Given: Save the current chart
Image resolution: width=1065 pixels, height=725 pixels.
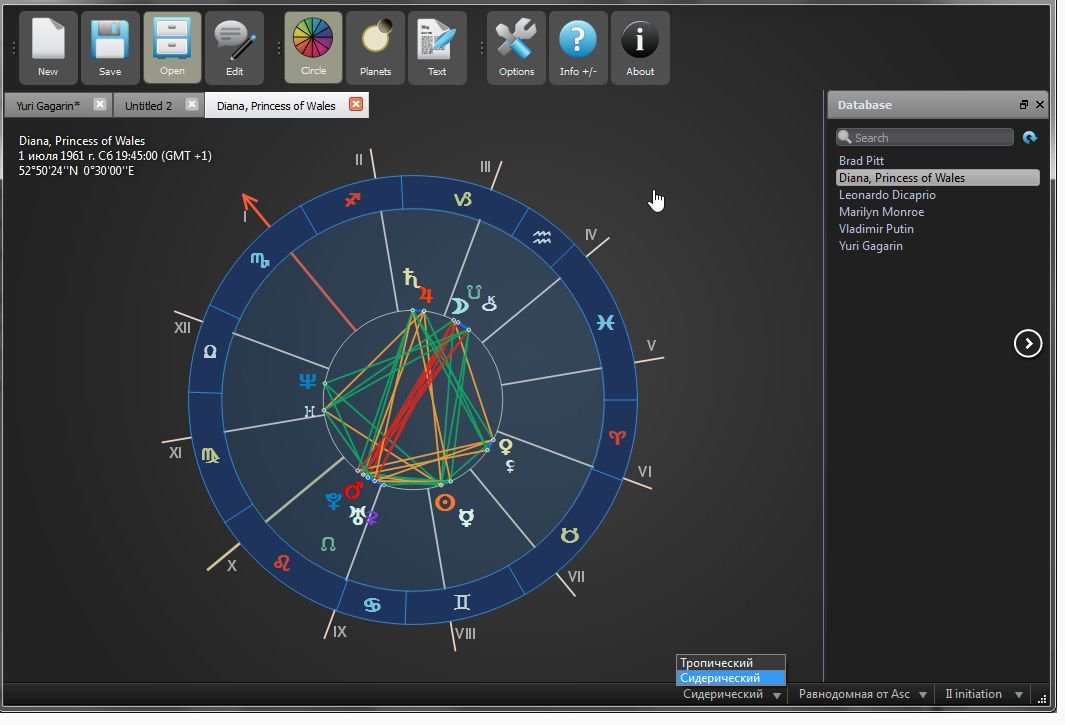Looking at the screenshot, I should (x=110, y=46).
